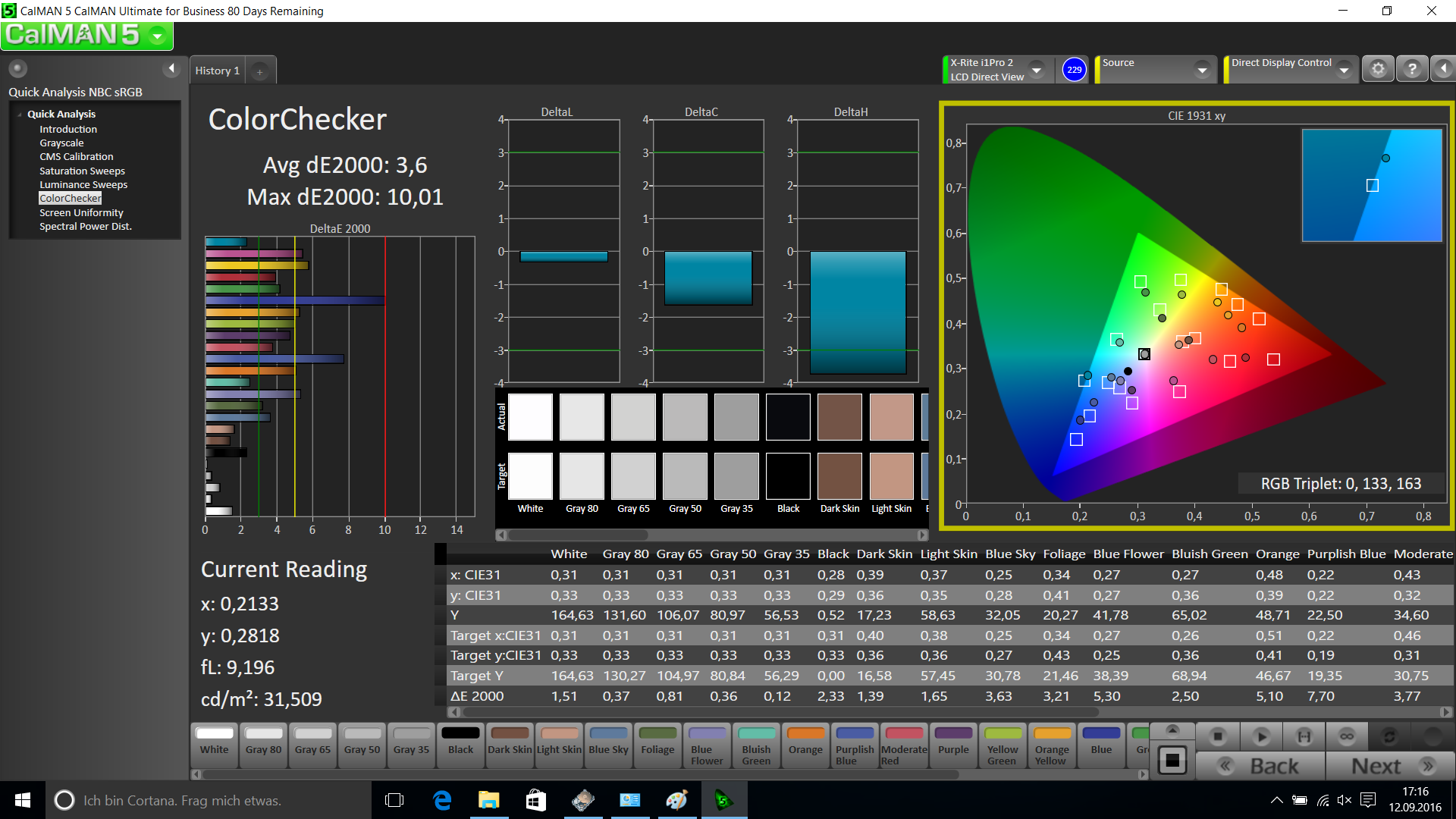
Task: Open Paint from the Windows taskbar
Action: pyautogui.click(x=676, y=800)
